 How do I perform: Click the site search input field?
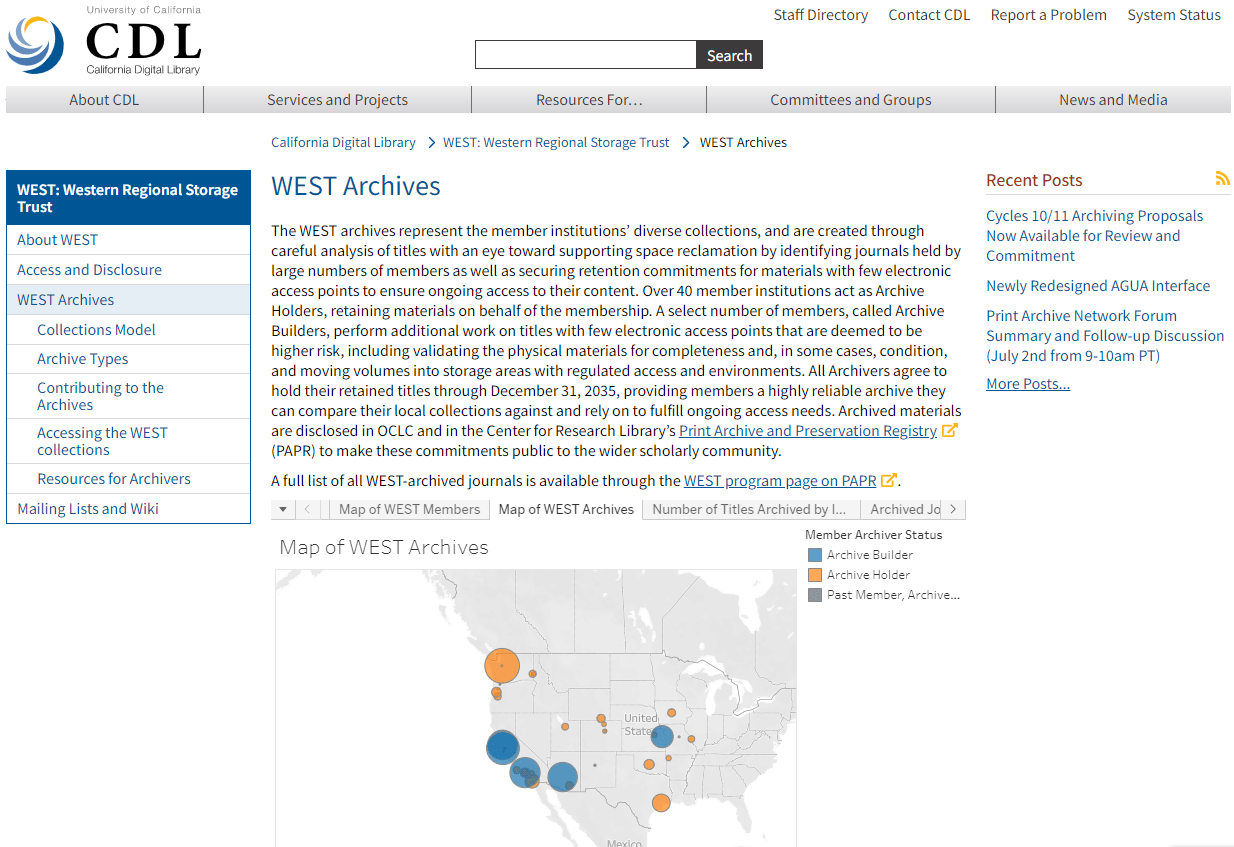(585, 55)
